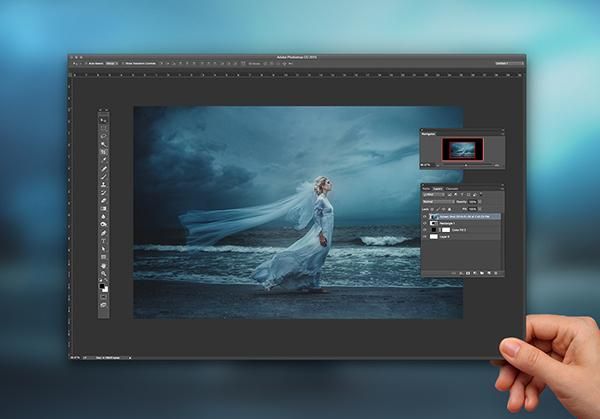Select the Move tool in the toolbar
The image size is (600, 419).
[103, 118]
